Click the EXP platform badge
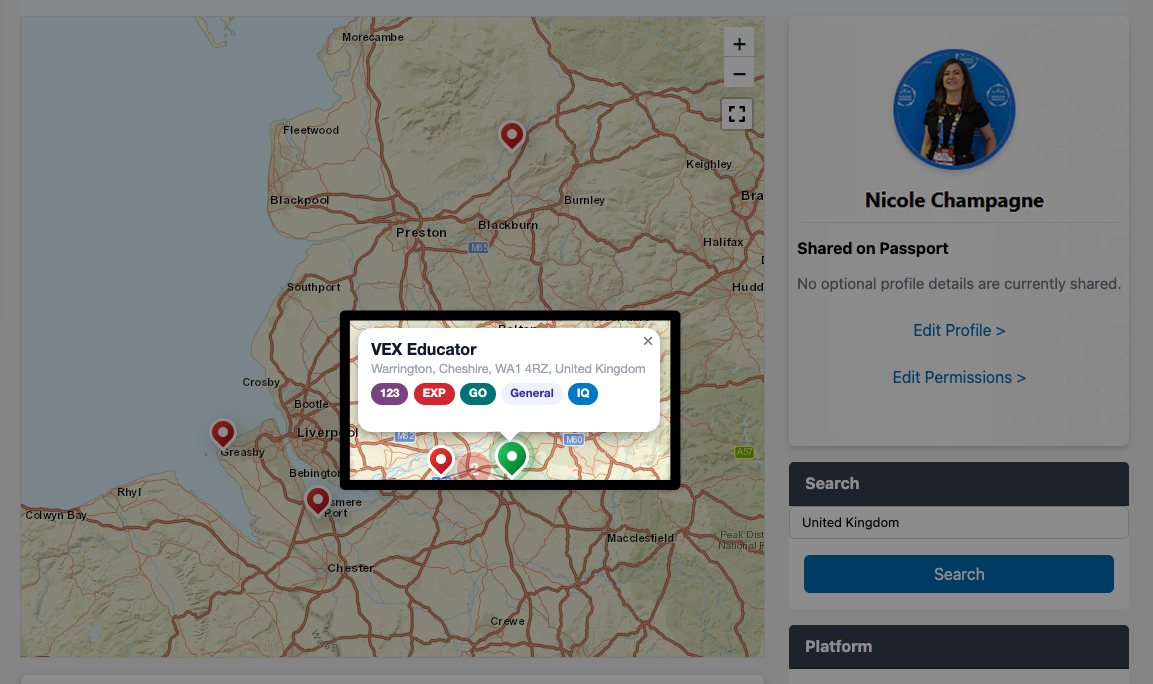Screen dimensions: 1153x684 434,393
